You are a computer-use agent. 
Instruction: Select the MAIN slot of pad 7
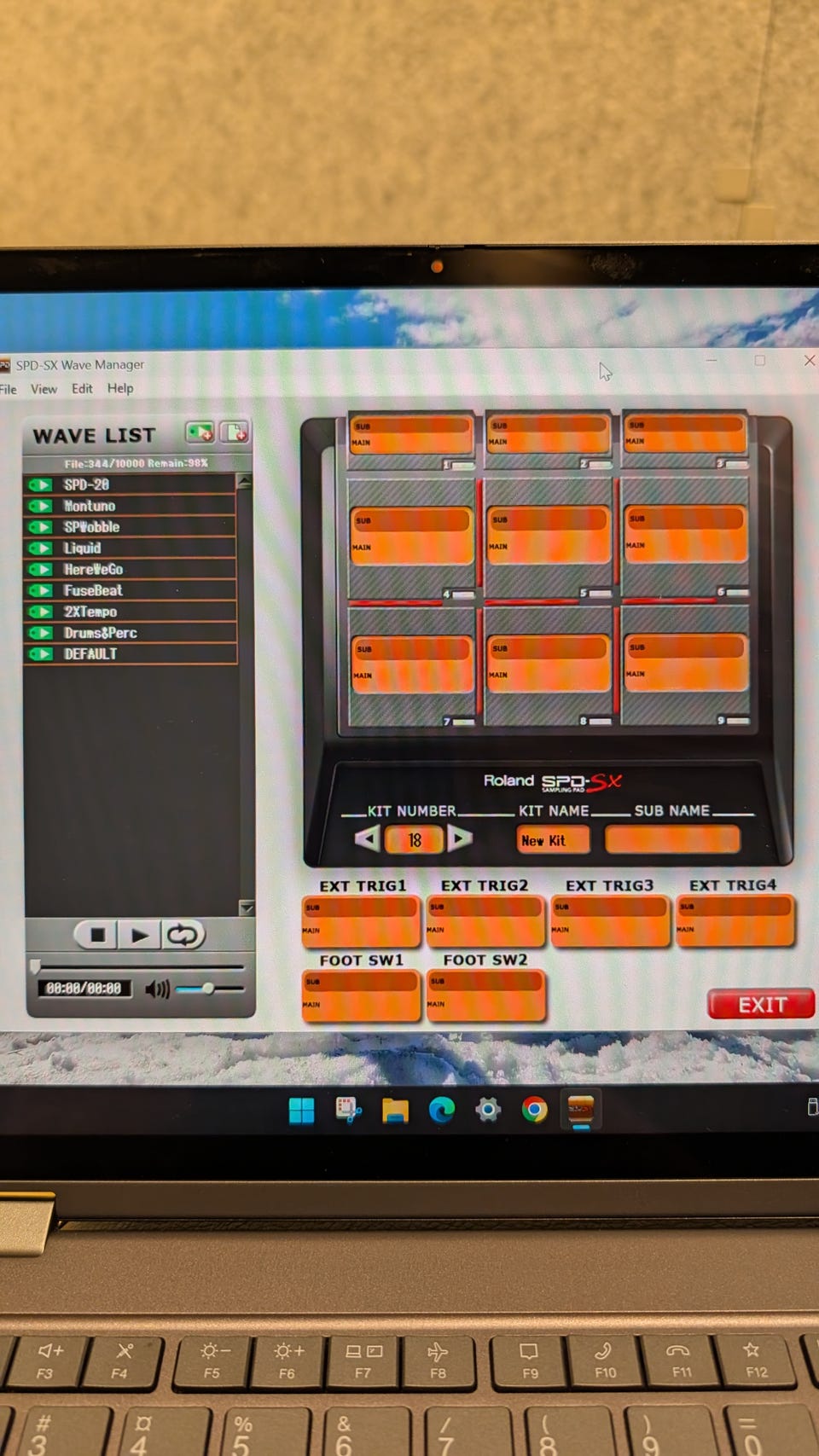(411, 676)
